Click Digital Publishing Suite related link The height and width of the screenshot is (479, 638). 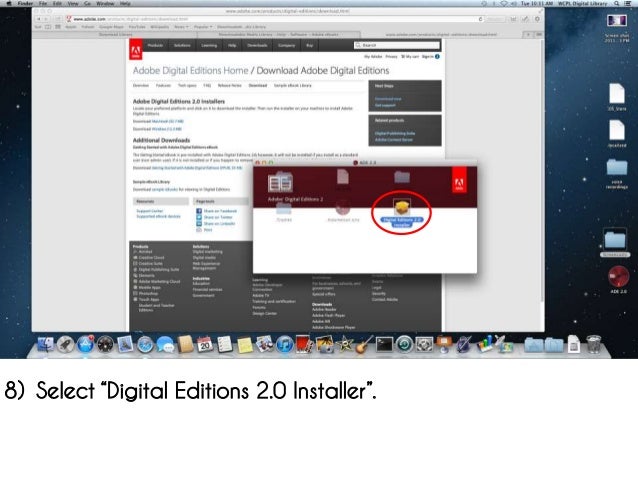[x=395, y=133]
